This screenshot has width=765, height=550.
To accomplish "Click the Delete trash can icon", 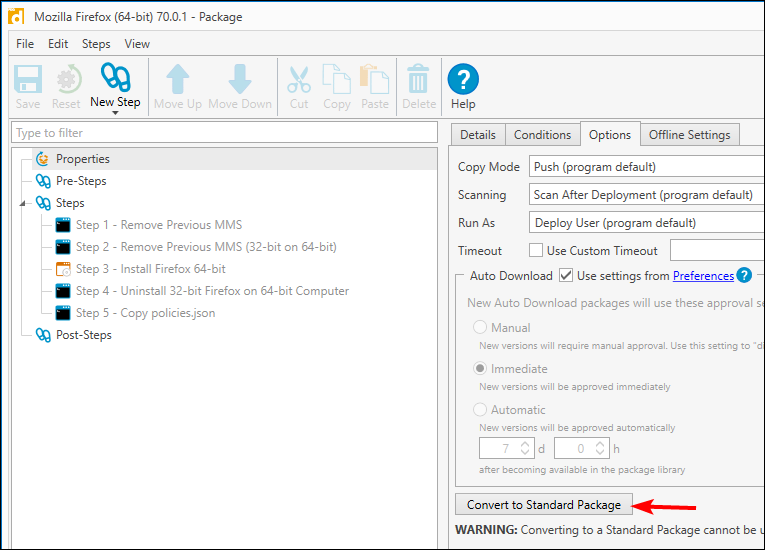I will click(x=419, y=80).
